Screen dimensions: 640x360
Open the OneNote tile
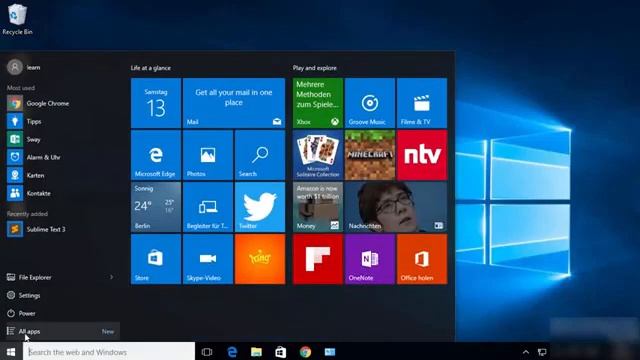coord(370,259)
